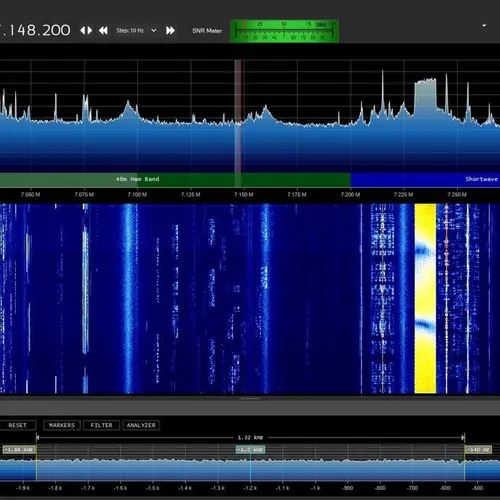
Task: Click the -540 Hz filter edge handle
Action: click(478, 450)
